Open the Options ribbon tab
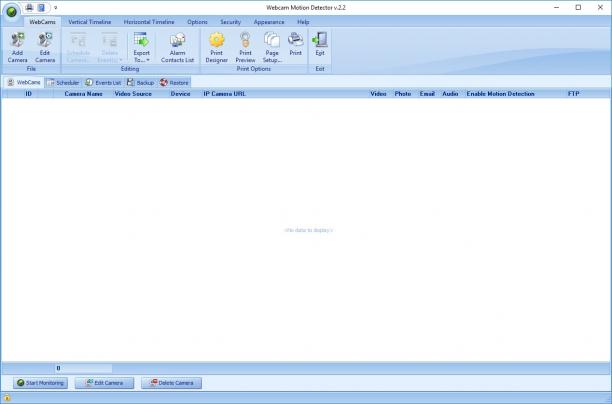This screenshot has width=612, height=404. (x=197, y=22)
